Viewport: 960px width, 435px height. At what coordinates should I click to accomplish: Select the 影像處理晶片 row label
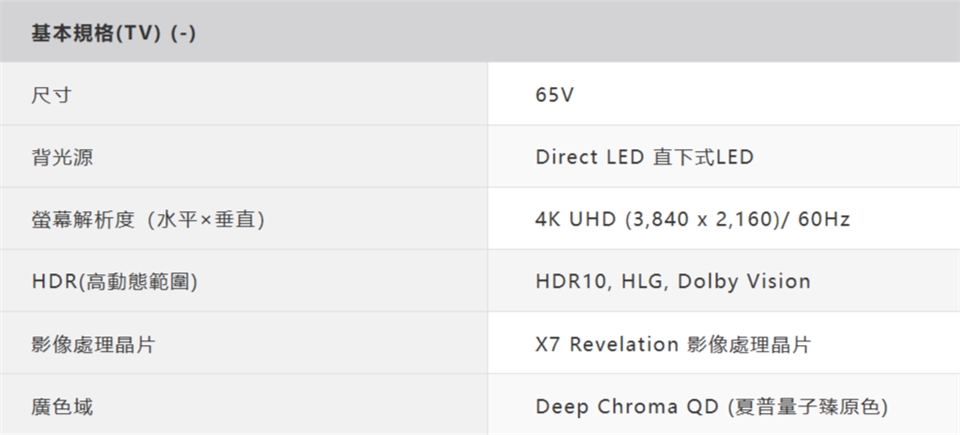tap(92, 345)
